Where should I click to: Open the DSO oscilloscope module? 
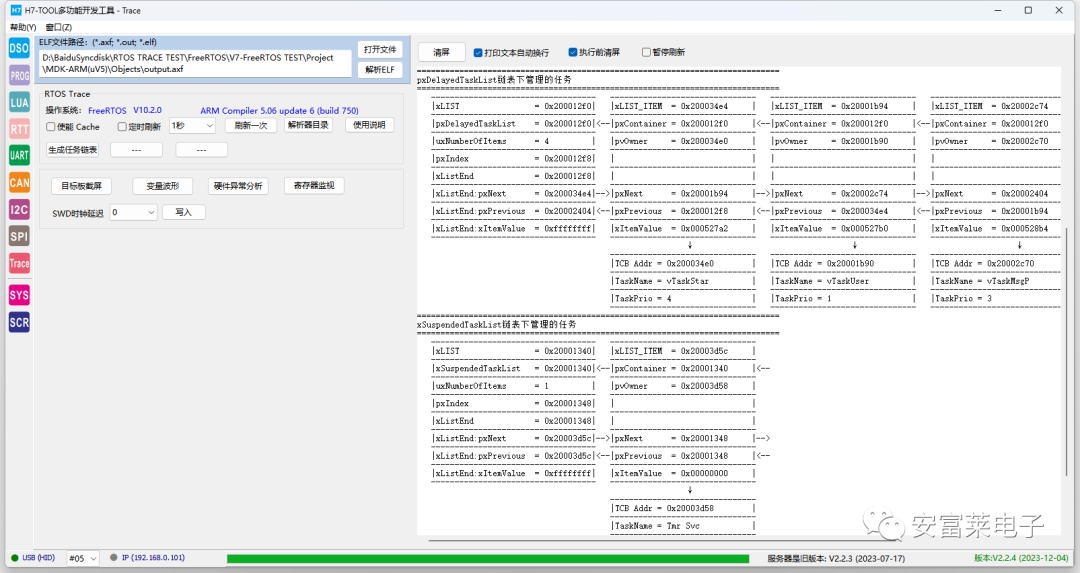click(x=19, y=48)
